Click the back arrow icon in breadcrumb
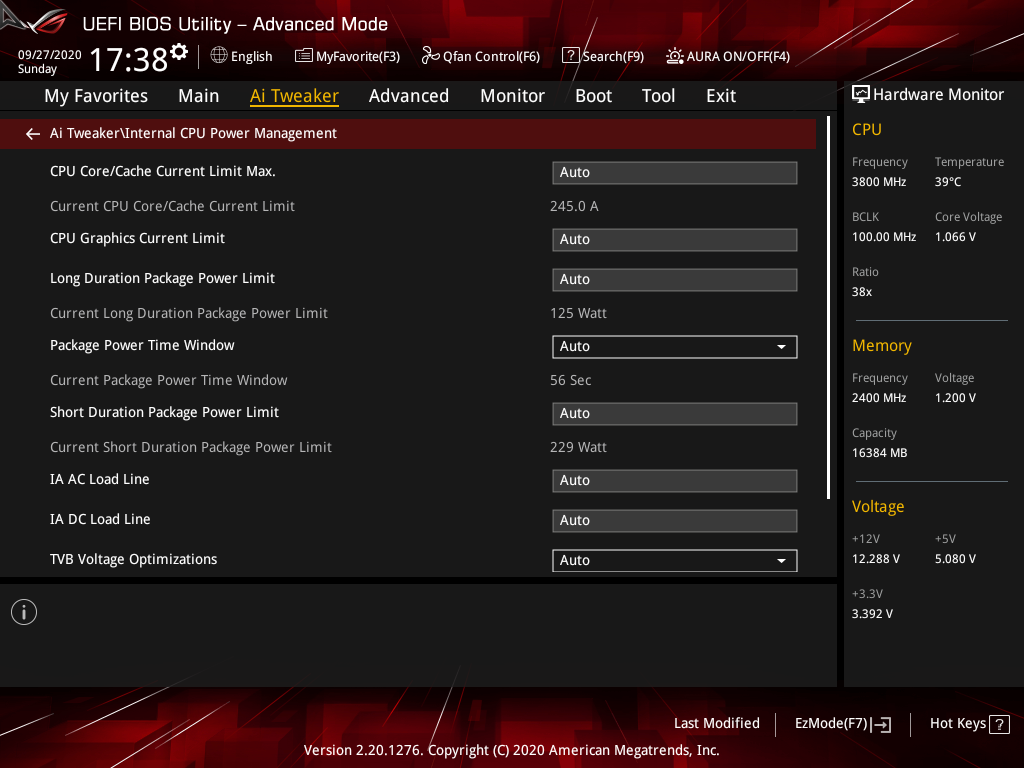This screenshot has height=768, width=1024. [33, 134]
